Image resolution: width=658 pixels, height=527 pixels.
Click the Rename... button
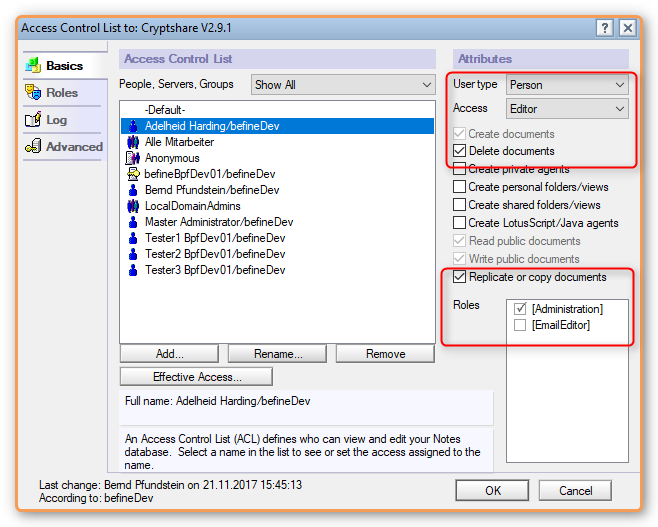pos(277,354)
